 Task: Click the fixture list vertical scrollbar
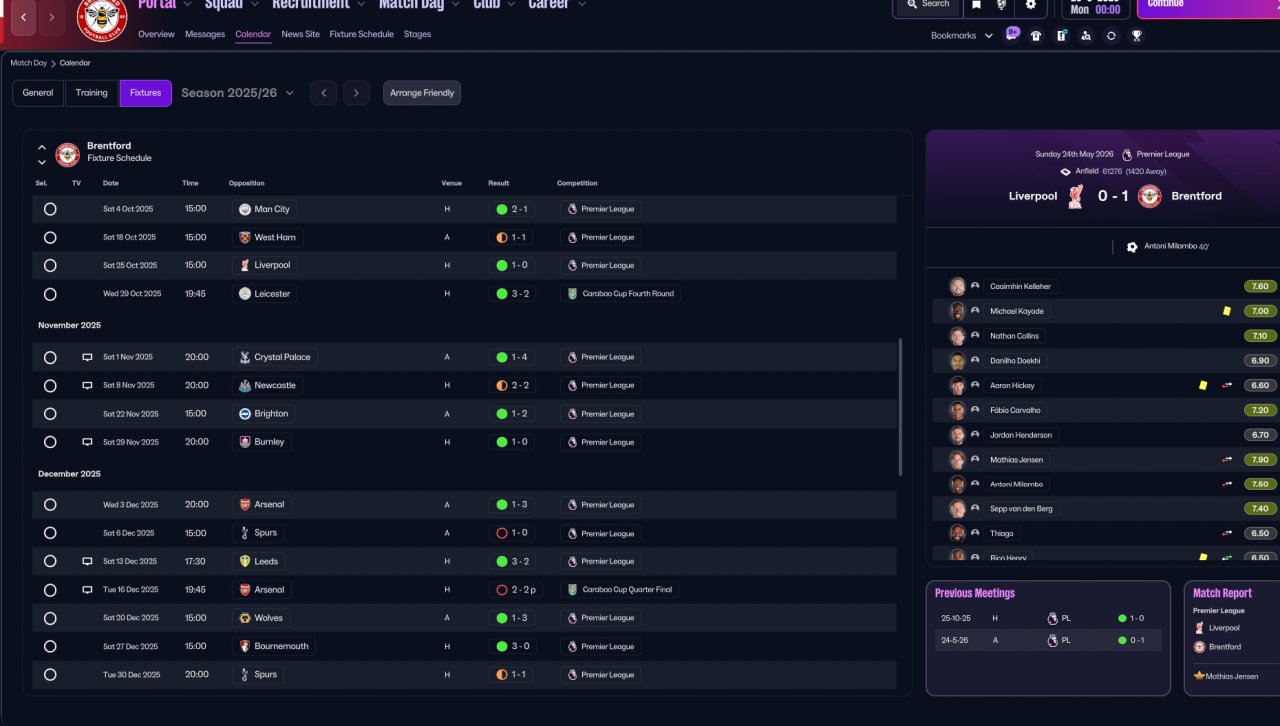901,407
